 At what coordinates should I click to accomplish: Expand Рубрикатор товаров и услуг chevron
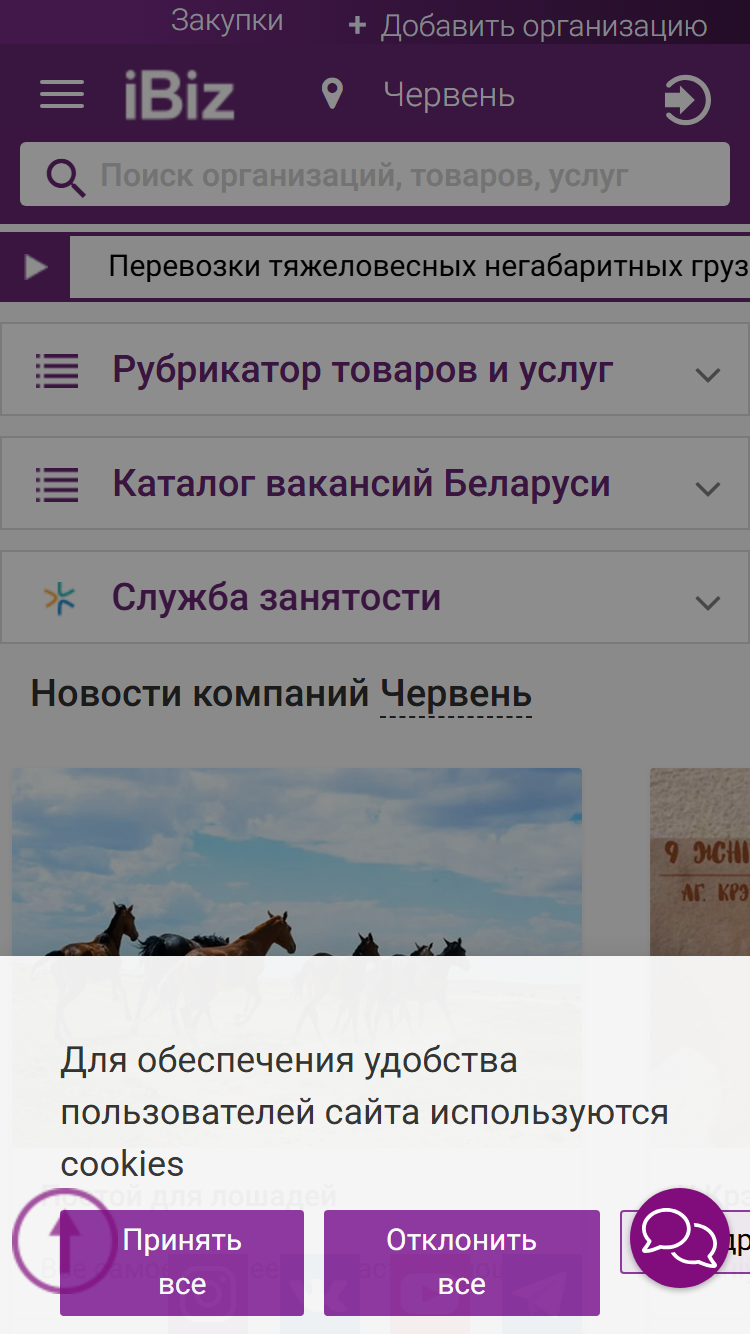(708, 375)
